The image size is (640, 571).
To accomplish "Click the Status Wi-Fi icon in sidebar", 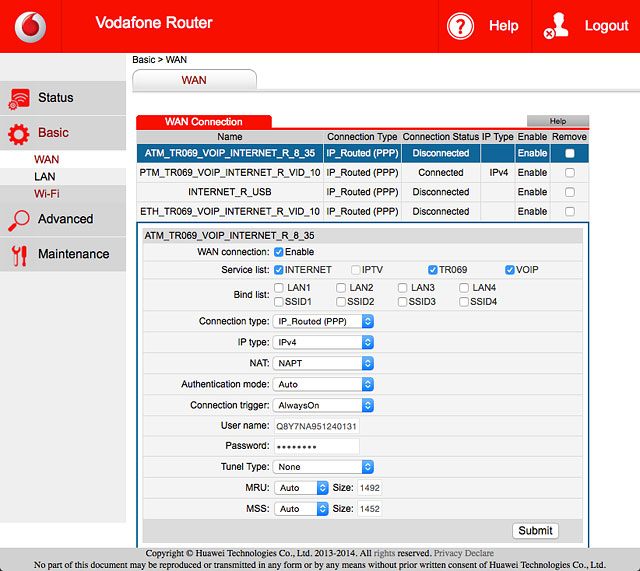I will [19, 99].
